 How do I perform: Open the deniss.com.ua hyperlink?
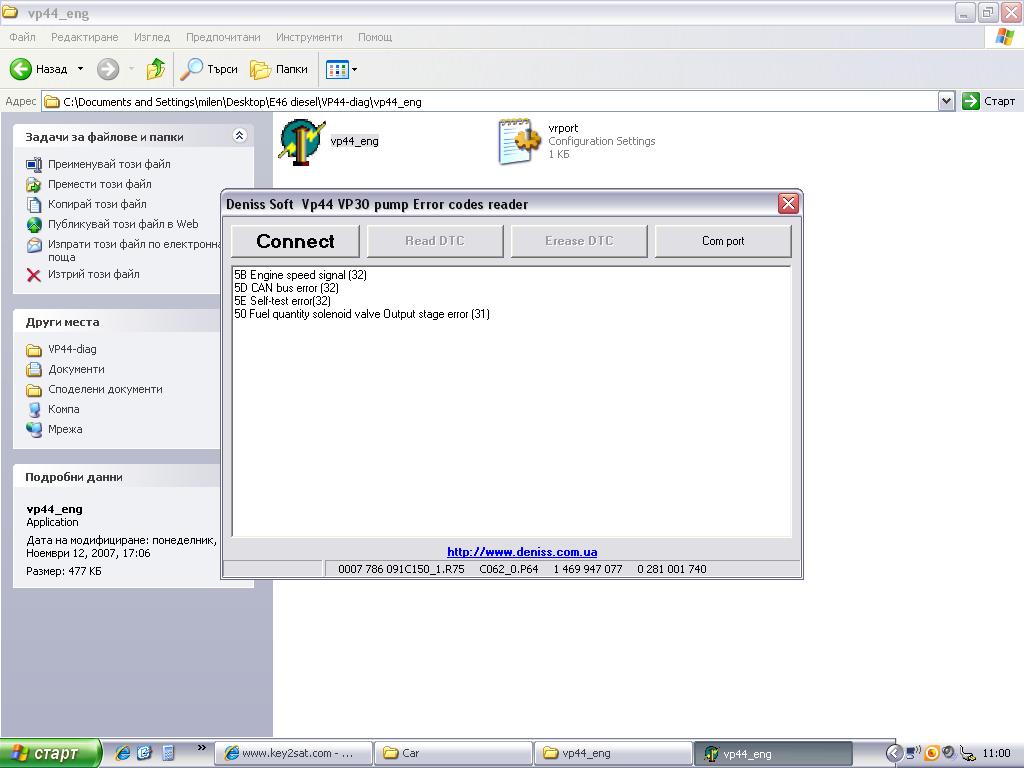[x=522, y=552]
